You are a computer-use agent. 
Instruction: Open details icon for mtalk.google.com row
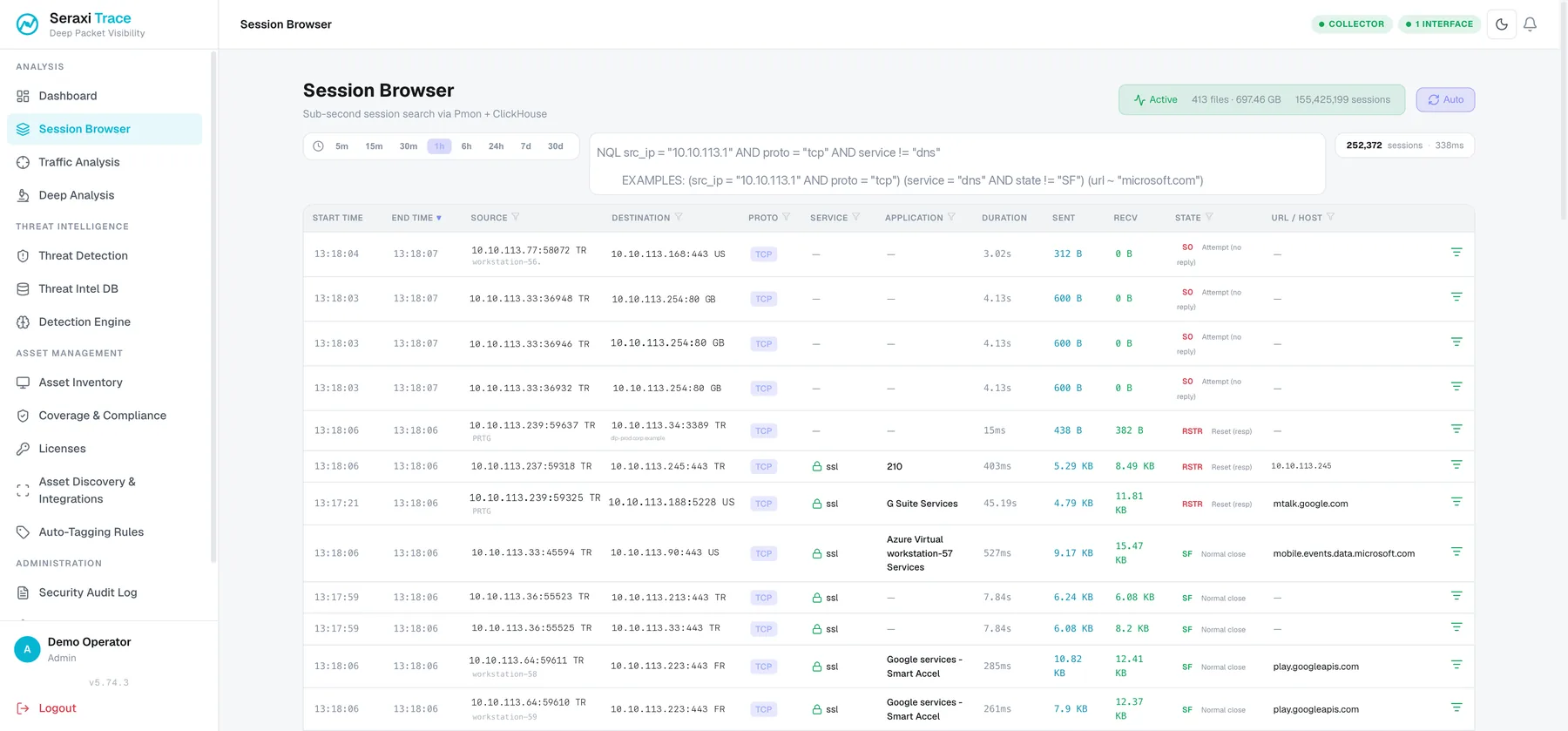[x=1456, y=502]
